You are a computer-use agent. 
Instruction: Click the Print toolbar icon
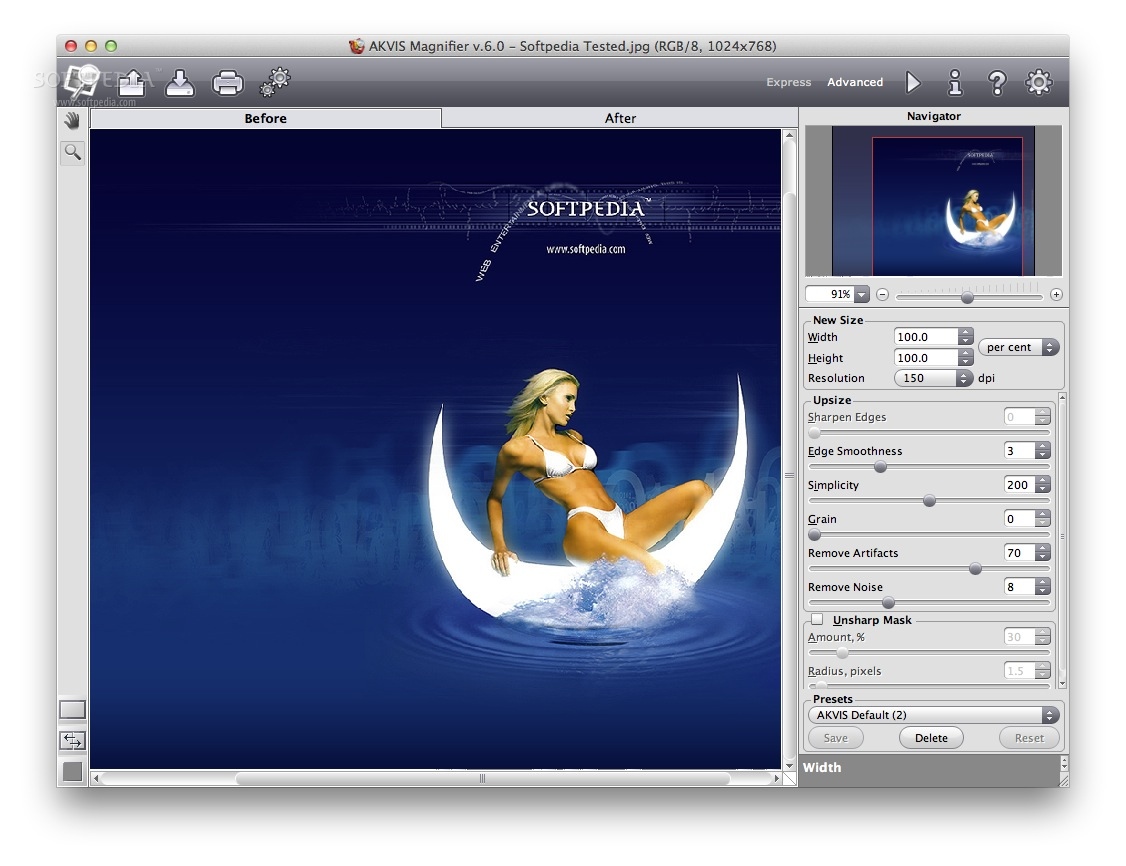pos(227,82)
